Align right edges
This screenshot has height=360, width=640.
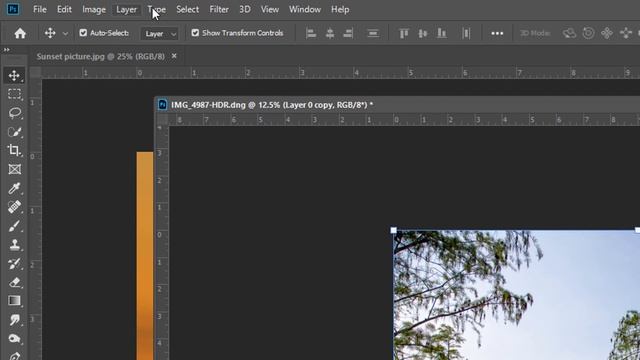coord(348,33)
